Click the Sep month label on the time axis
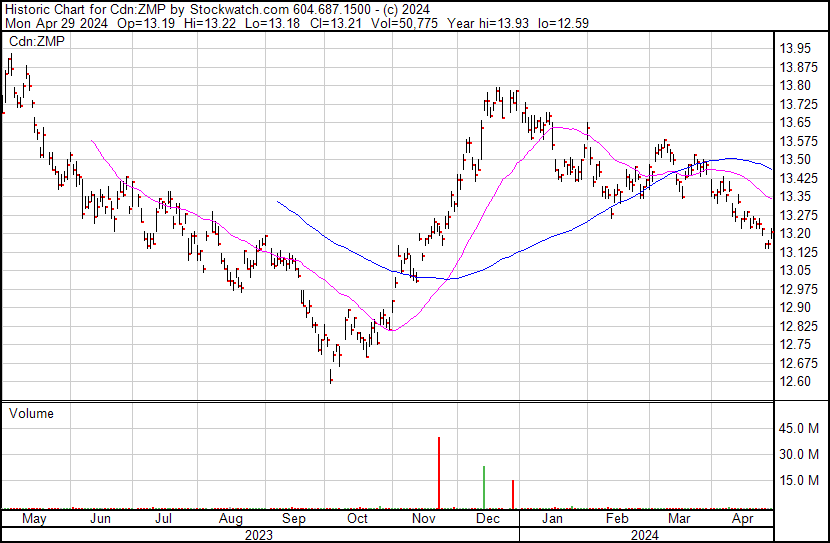 294,519
